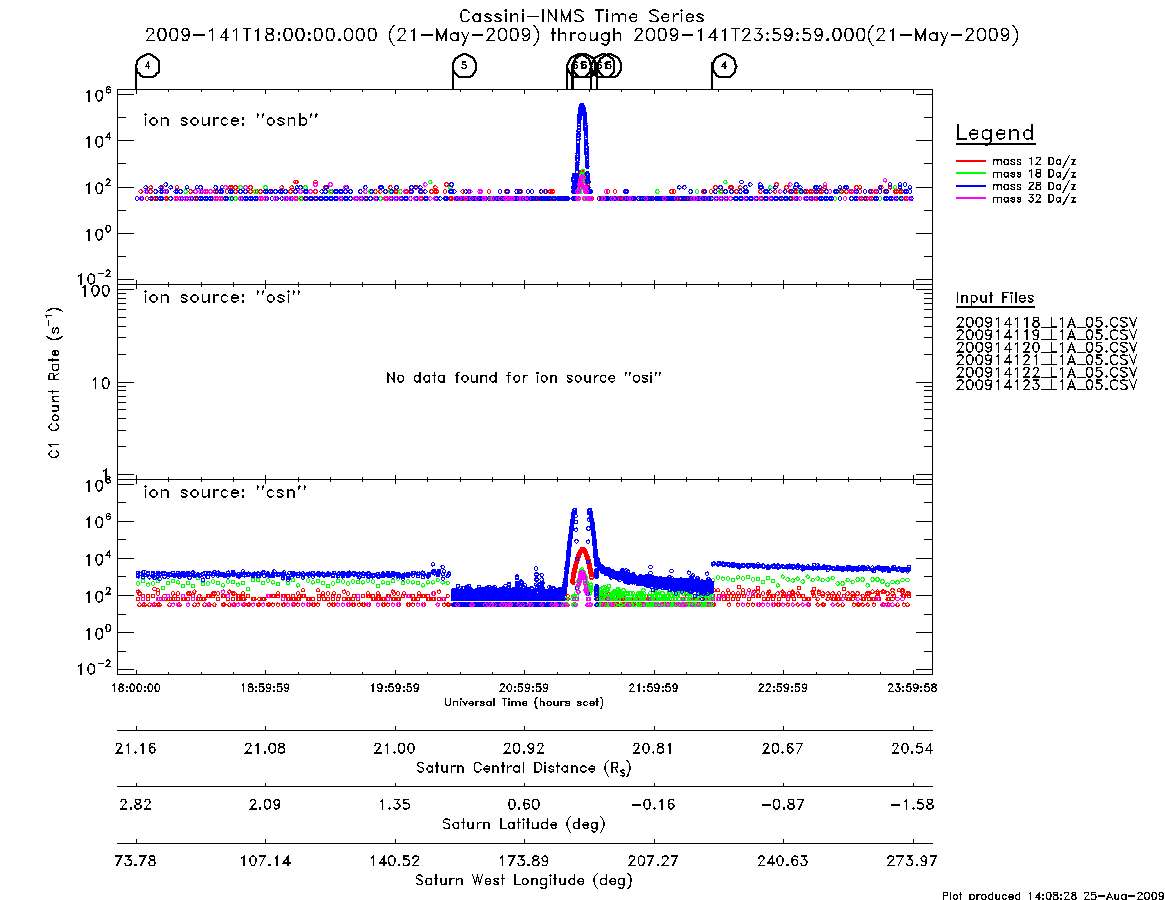Click file name 200914123_L1A_05.CSV
1165x900 pixels.
[x=1046, y=385]
